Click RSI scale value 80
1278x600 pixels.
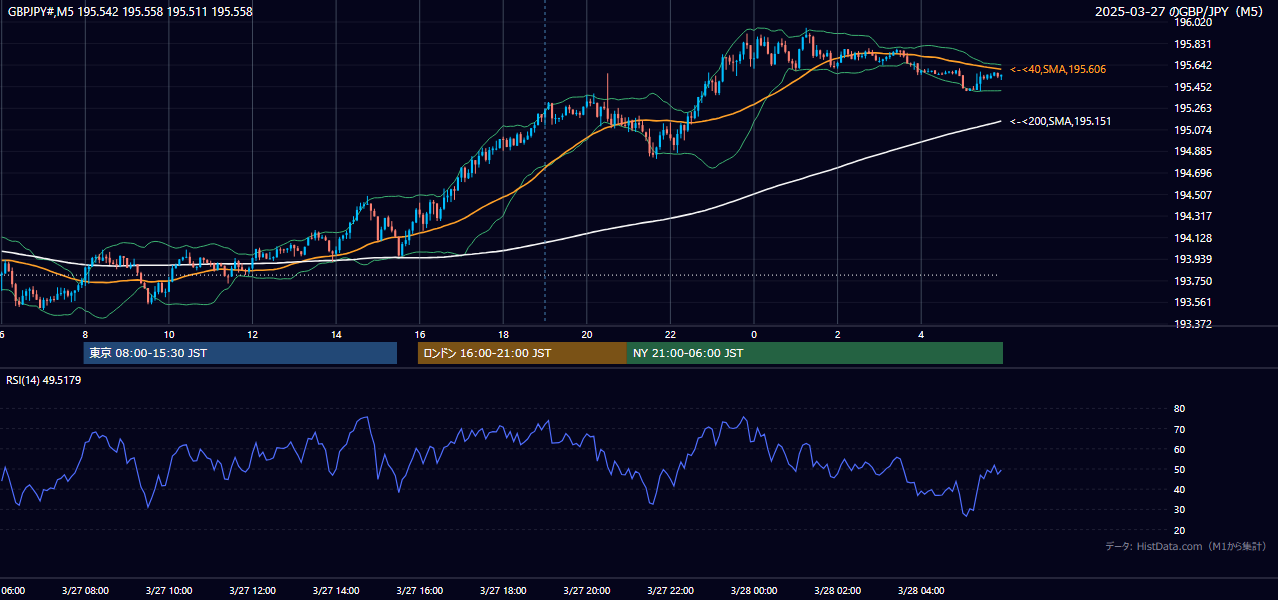1179,409
